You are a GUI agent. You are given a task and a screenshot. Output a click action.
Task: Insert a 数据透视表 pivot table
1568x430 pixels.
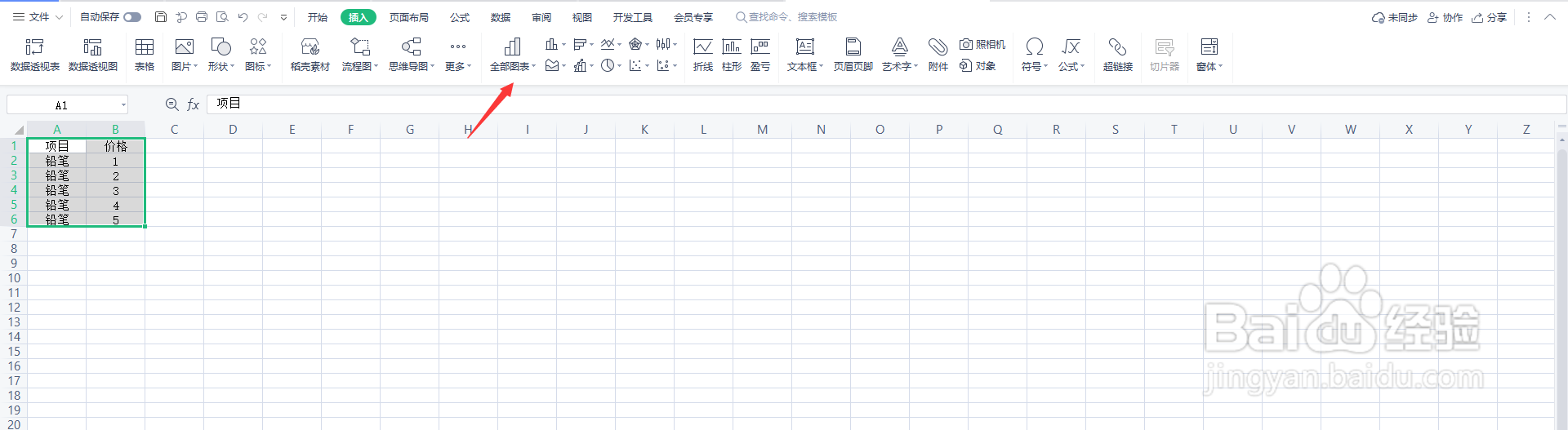coord(34,55)
